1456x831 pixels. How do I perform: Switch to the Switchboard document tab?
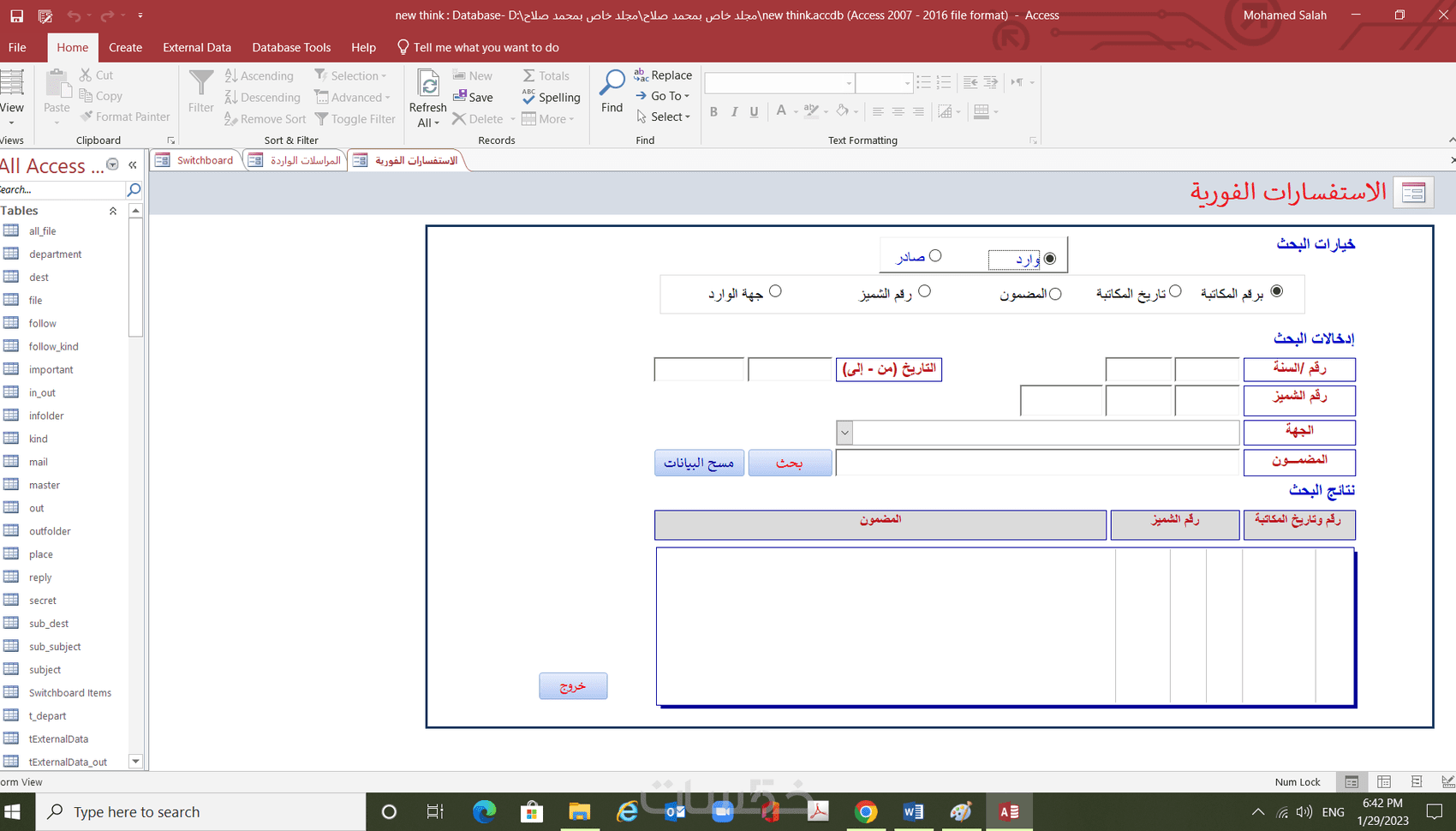tap(195, 160)
